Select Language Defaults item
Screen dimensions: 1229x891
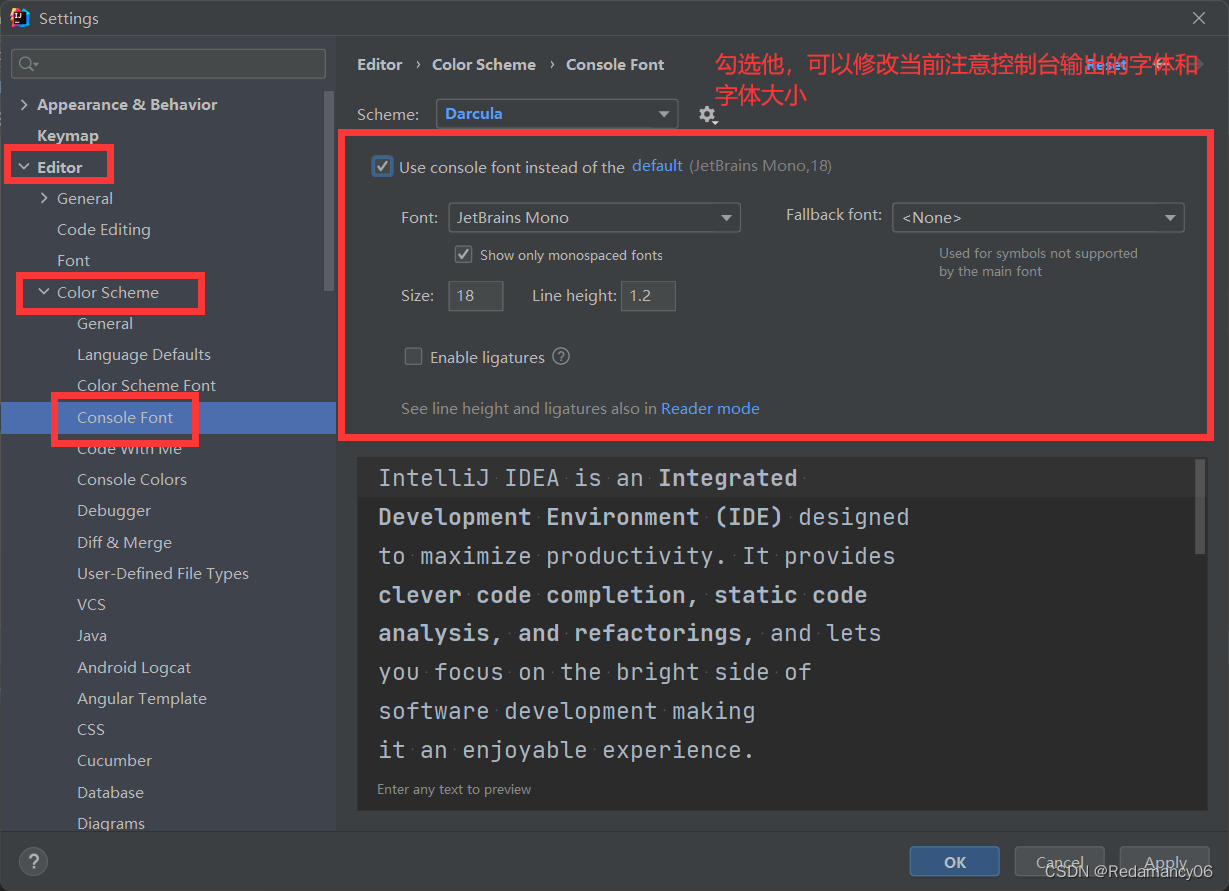point(144,354)
